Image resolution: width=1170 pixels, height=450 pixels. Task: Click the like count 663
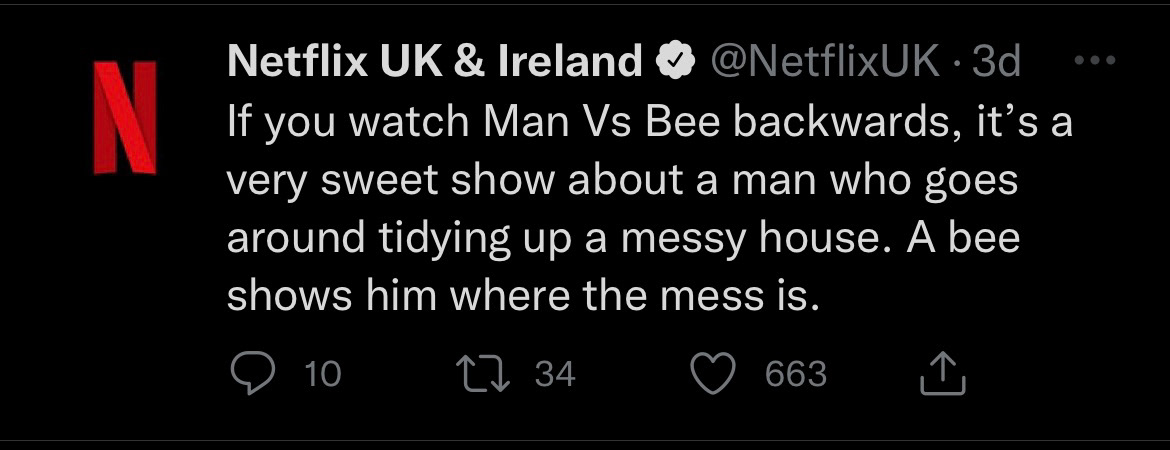click(x=796, y=375)
